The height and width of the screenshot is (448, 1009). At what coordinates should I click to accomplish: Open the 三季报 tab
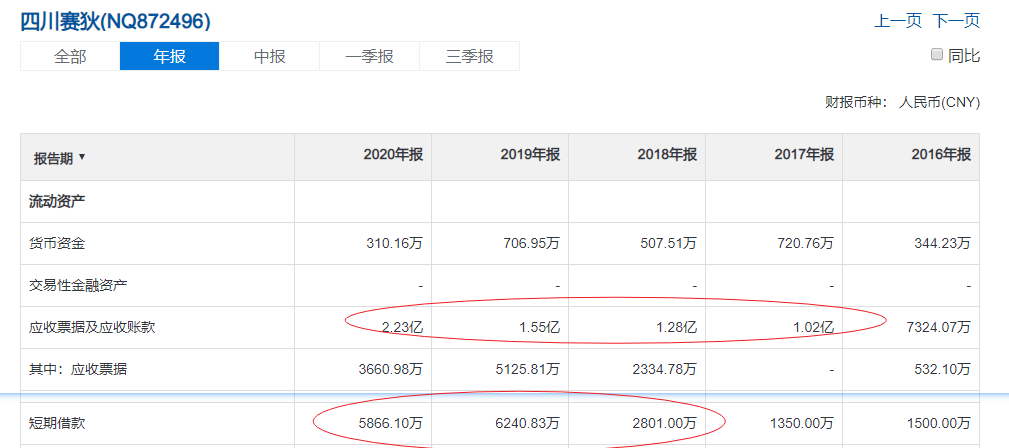coord(469,56)
